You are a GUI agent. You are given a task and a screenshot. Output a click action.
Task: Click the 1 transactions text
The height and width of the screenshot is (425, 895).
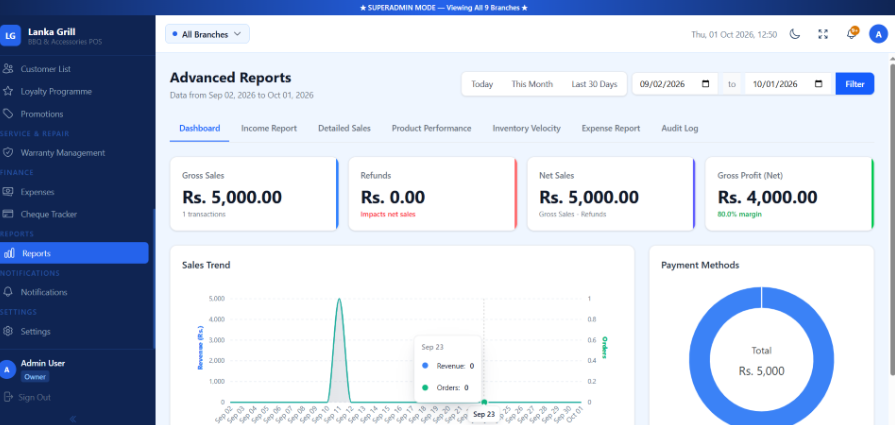(x=204, y=214)
